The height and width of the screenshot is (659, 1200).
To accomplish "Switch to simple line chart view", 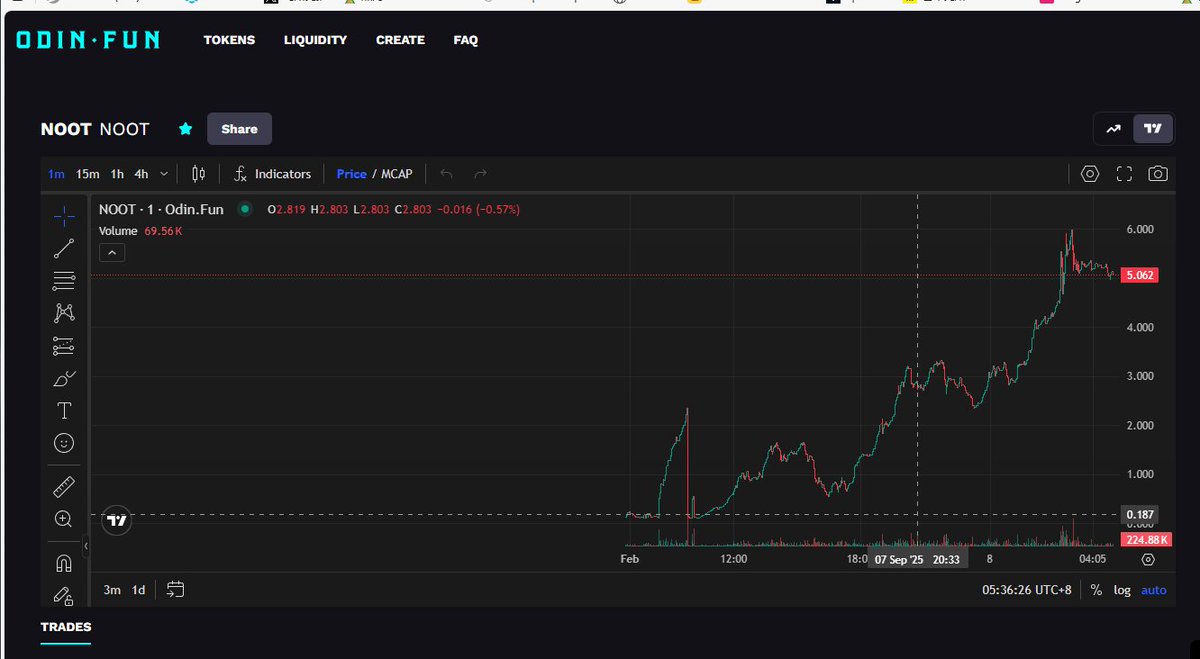I will (1113, 128).
